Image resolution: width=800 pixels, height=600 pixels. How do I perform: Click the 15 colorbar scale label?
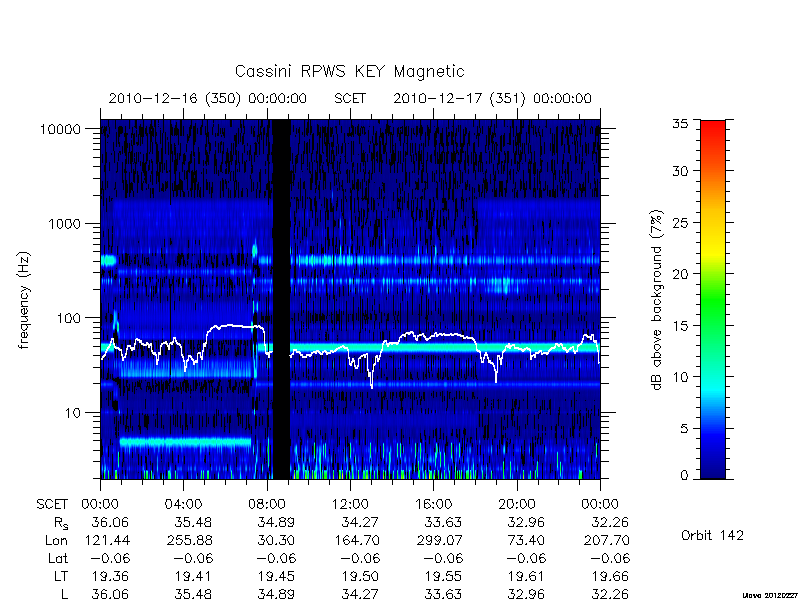(x=680, y=326)
